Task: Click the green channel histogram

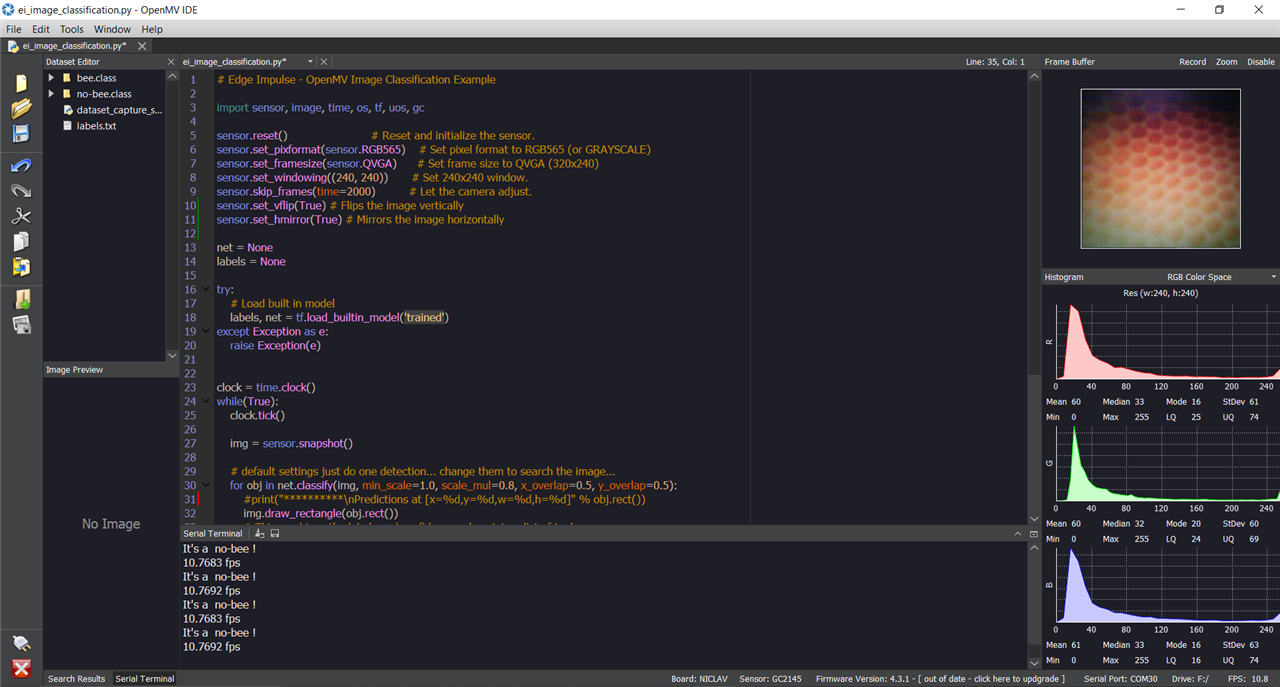Action: 1166,463
